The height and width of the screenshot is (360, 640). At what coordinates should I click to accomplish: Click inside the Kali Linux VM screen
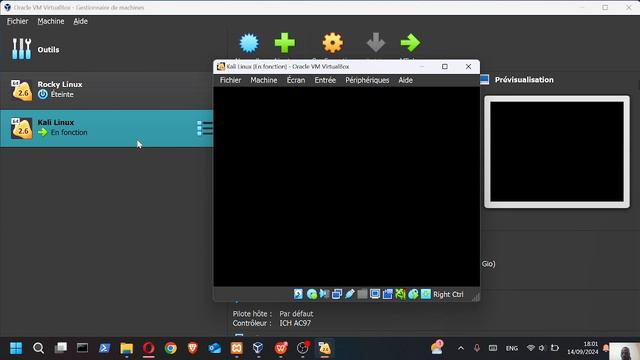coord(347,187)
